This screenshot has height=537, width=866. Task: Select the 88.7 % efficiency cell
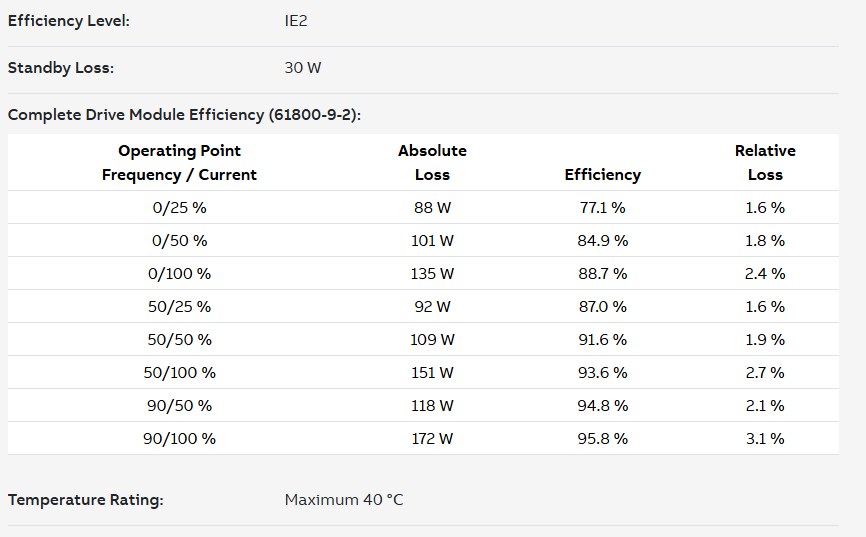click(602, 273)
